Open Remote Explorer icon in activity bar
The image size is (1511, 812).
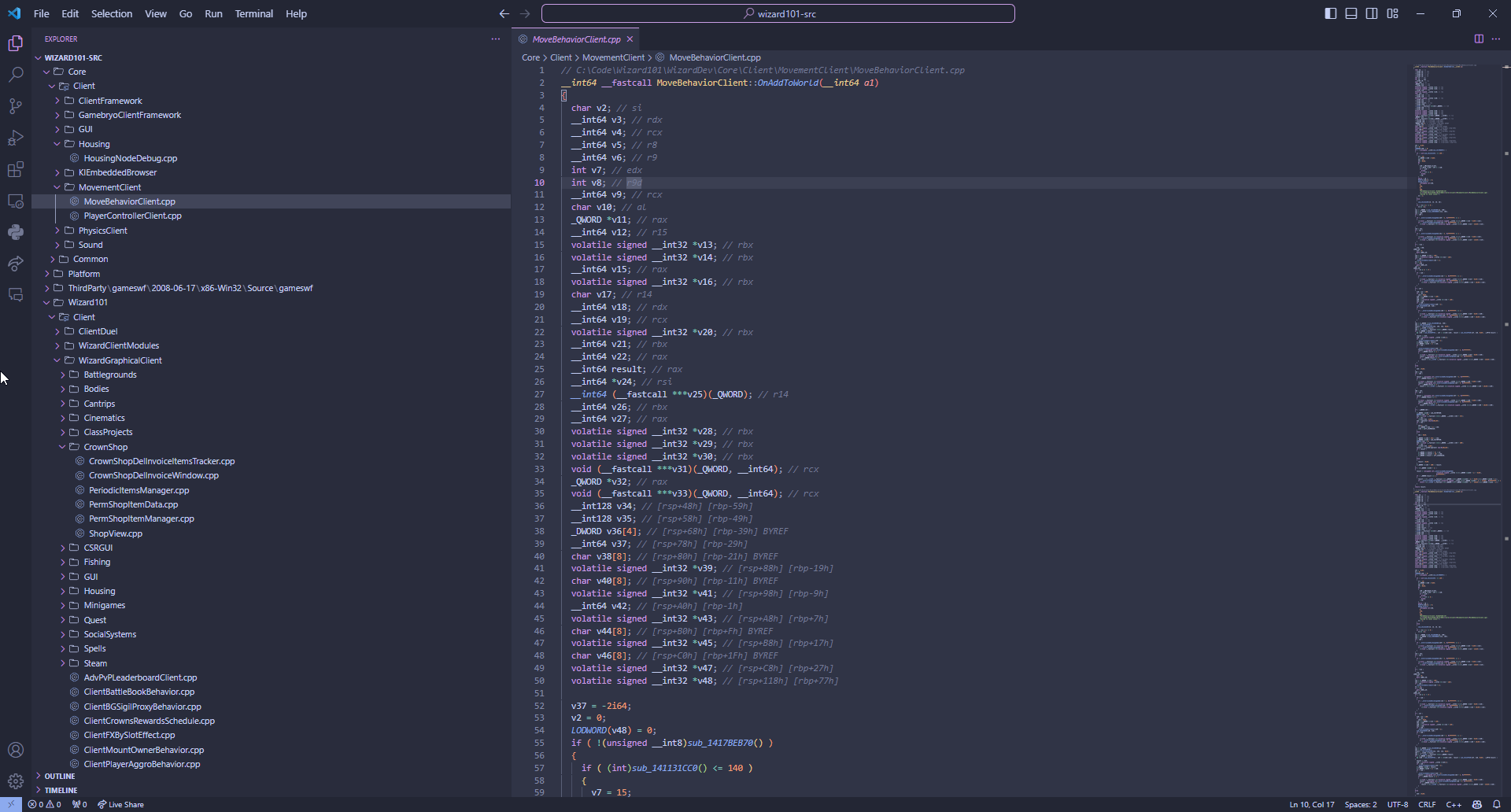click(x=16, y=201)
